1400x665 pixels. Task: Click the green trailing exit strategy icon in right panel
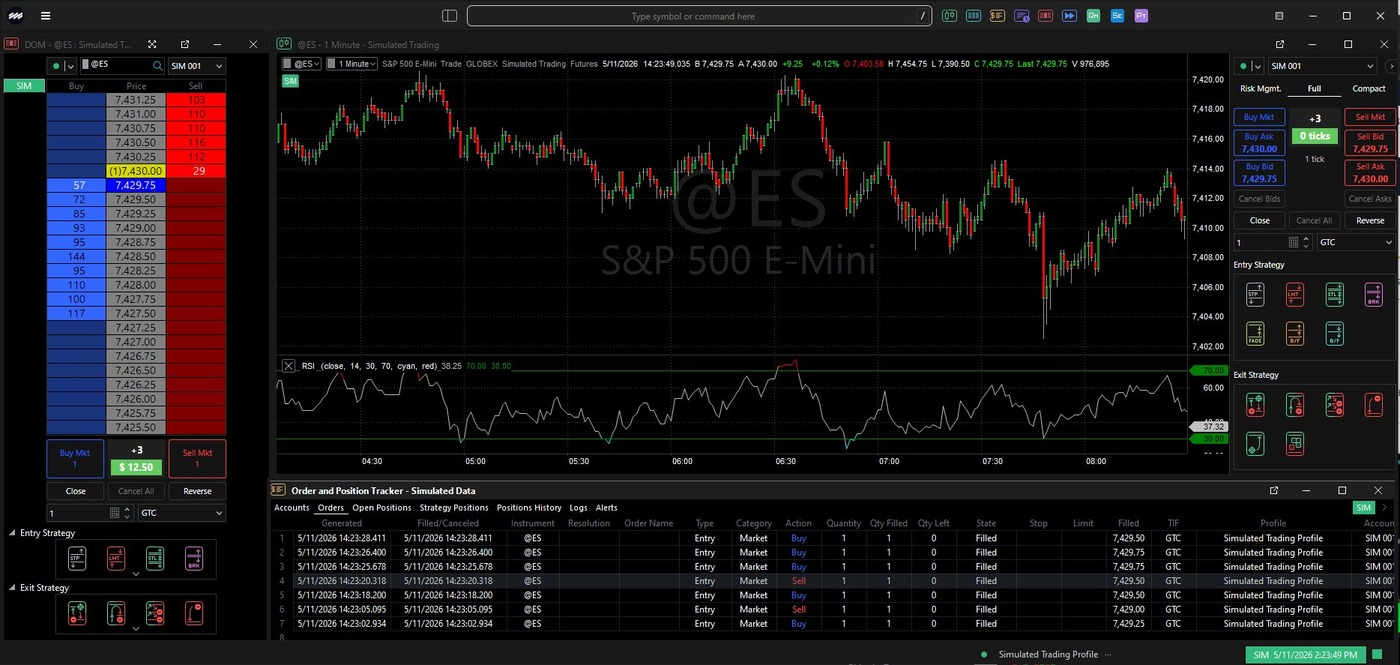[1254, 443]
